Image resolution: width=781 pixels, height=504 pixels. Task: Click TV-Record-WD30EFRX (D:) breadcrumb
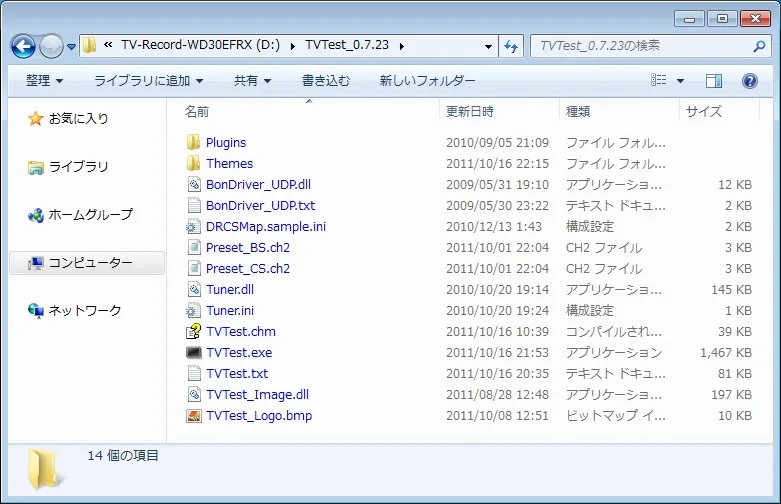point(200,45)
